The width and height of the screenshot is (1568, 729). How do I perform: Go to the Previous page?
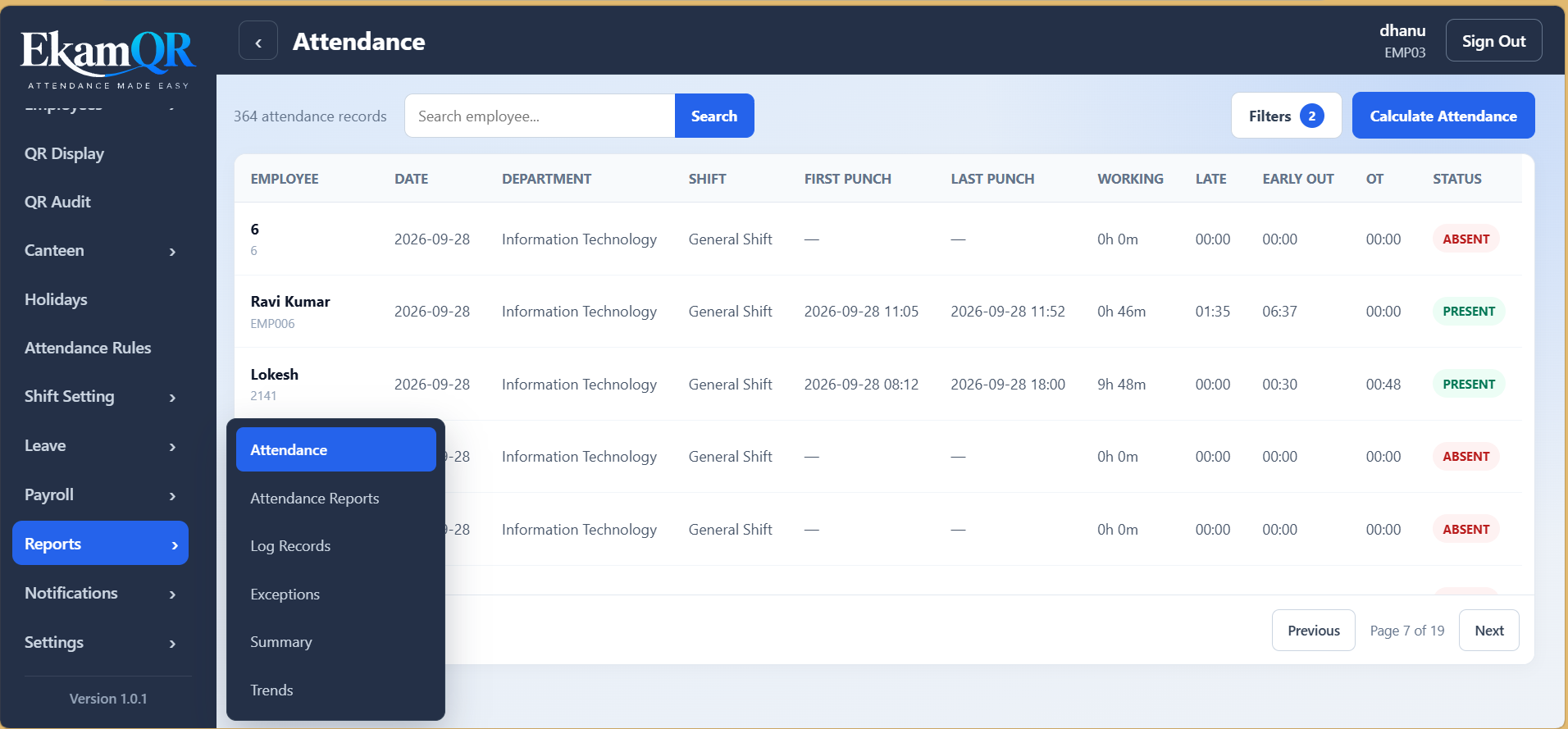(1313, 631)
